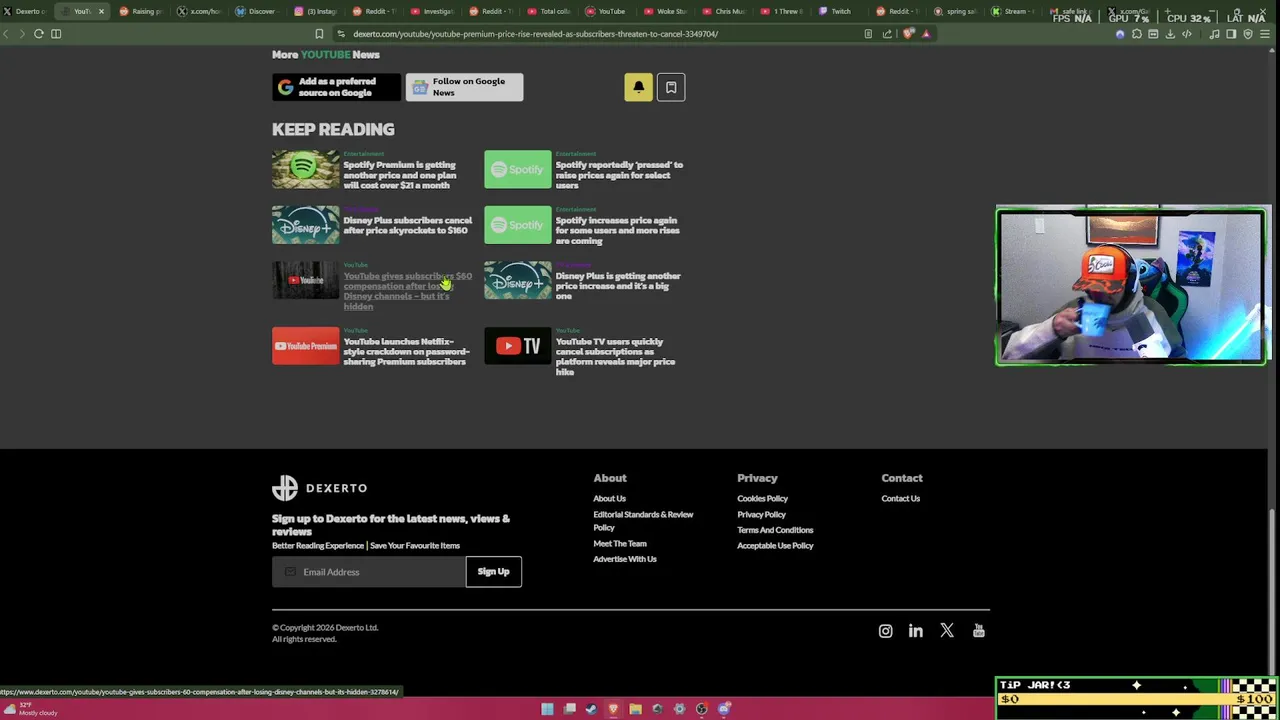Switch to the Chris Muc tab
The width and height of the screenshot is (1280, 720).
point(723,11)
